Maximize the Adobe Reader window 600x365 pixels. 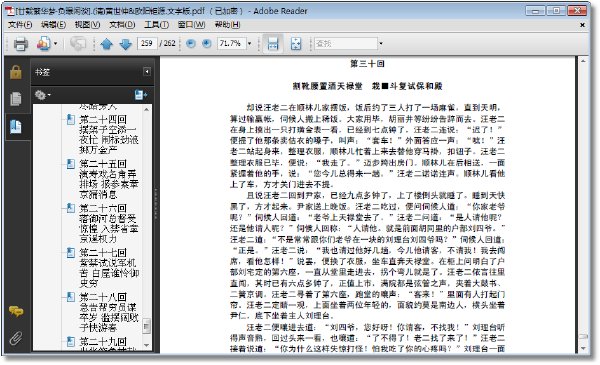tap(556, 11)
